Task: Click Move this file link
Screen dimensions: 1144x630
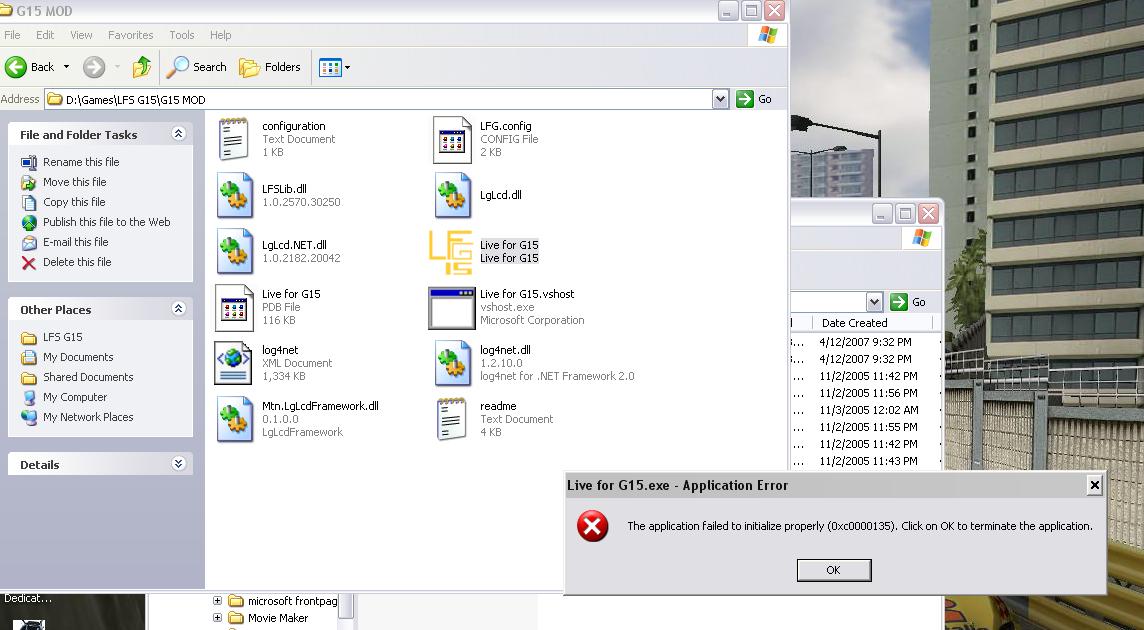Action: [x=74, y=182]
